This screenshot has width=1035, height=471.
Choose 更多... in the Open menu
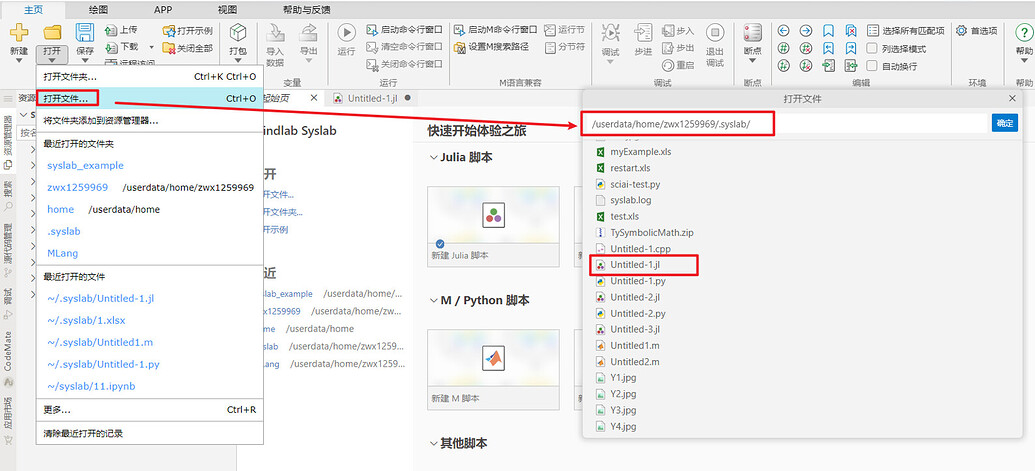150,410
